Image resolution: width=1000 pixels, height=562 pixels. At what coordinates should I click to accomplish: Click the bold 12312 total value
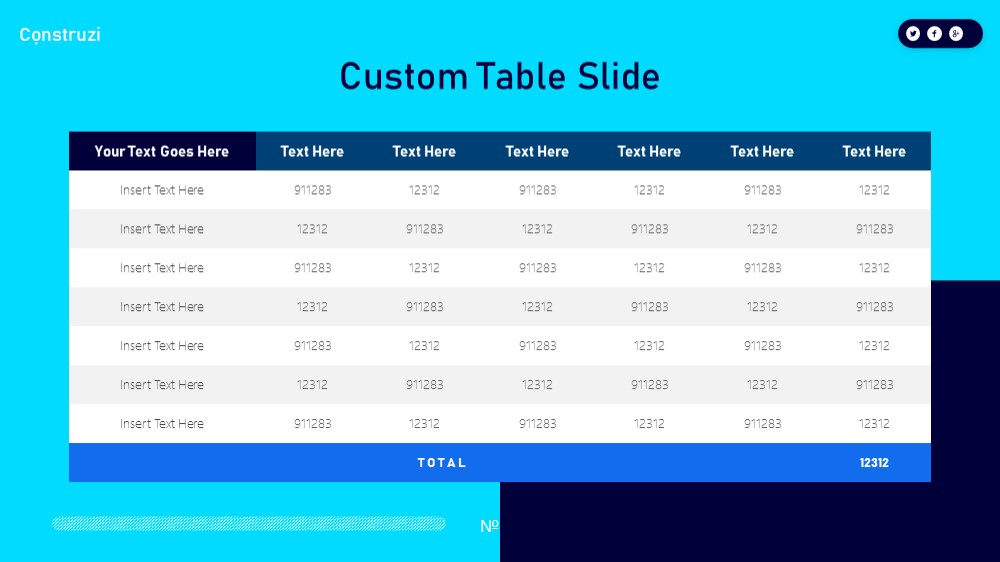pyautogui.click(x=874, y=462)
